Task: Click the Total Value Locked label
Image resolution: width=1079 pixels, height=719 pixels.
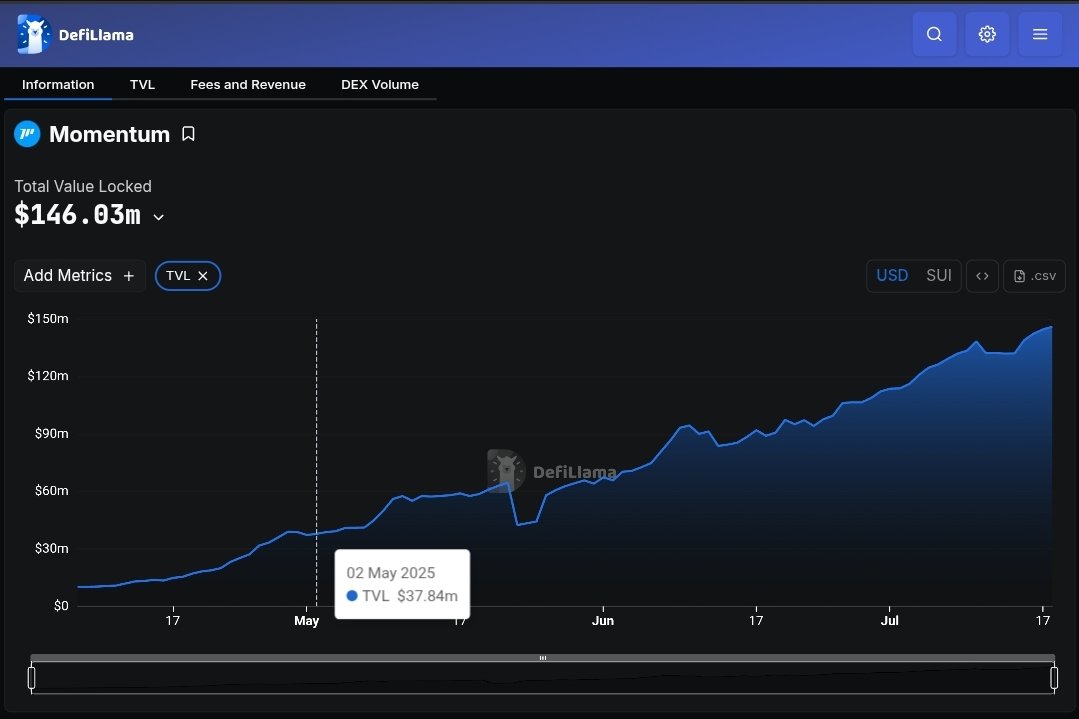Action: pyautogui.click(x=83, y=186)
